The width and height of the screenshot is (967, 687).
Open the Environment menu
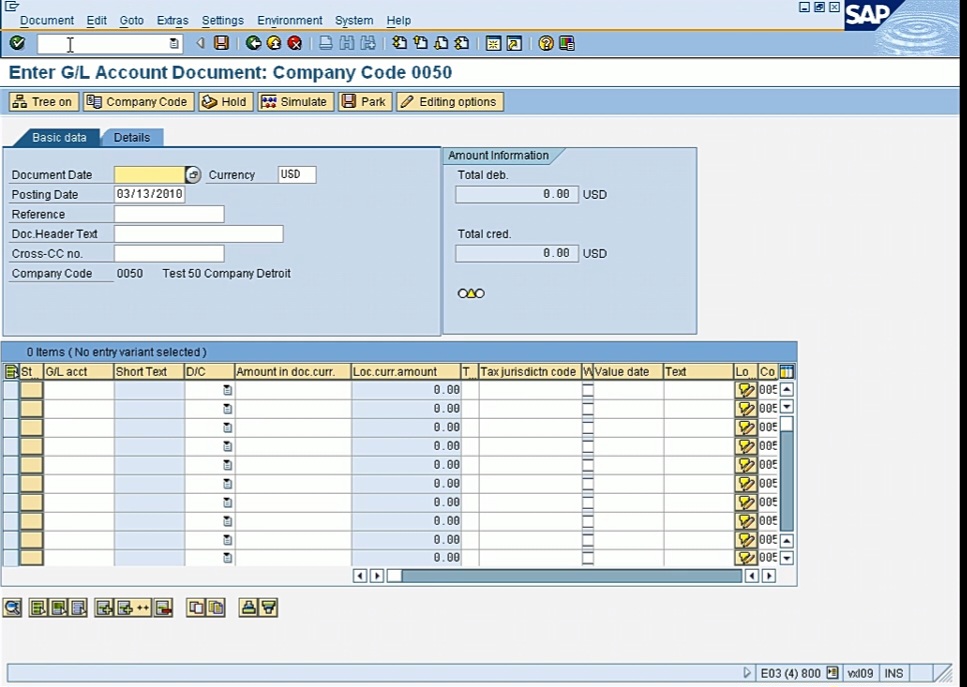pyautogui.click(x=290, y=20)
